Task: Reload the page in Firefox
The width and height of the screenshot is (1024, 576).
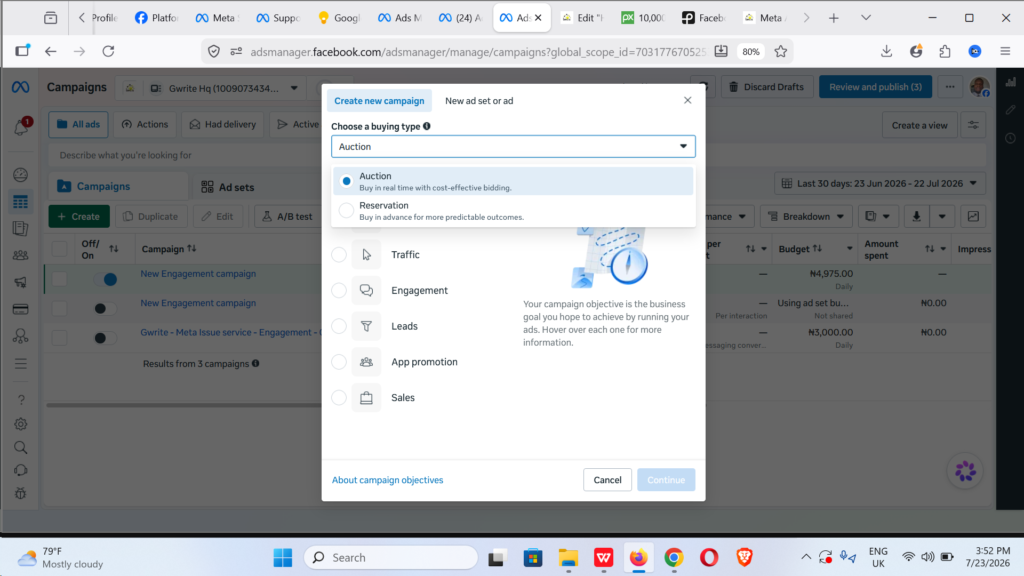Action: click(108, 51)
